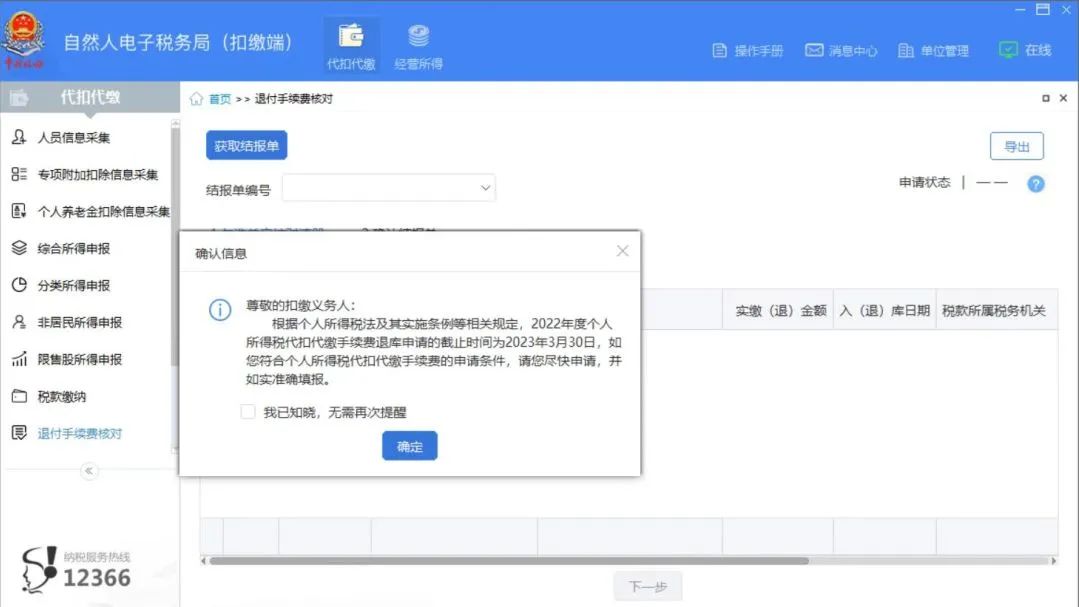Click the 申请状态 label
Image resolution: width=1079 pixels, height=607 pixels.
pos(924,182)
